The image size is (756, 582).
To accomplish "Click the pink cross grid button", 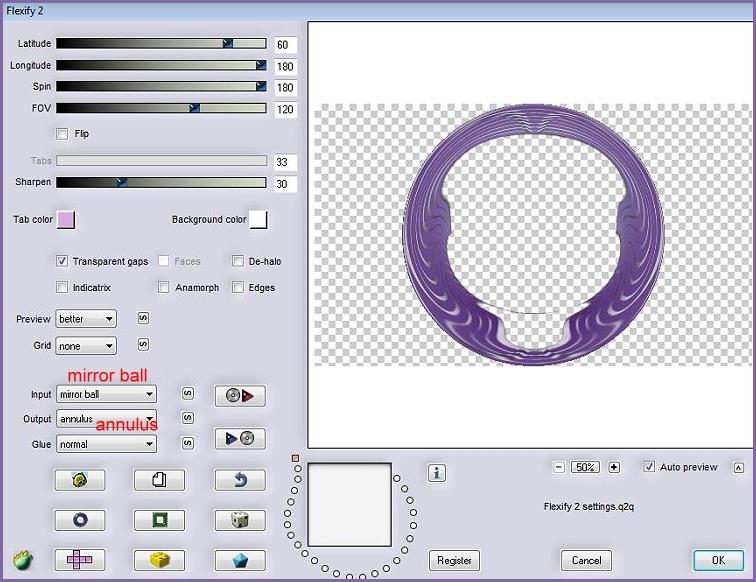I will (x=79, y=560).
